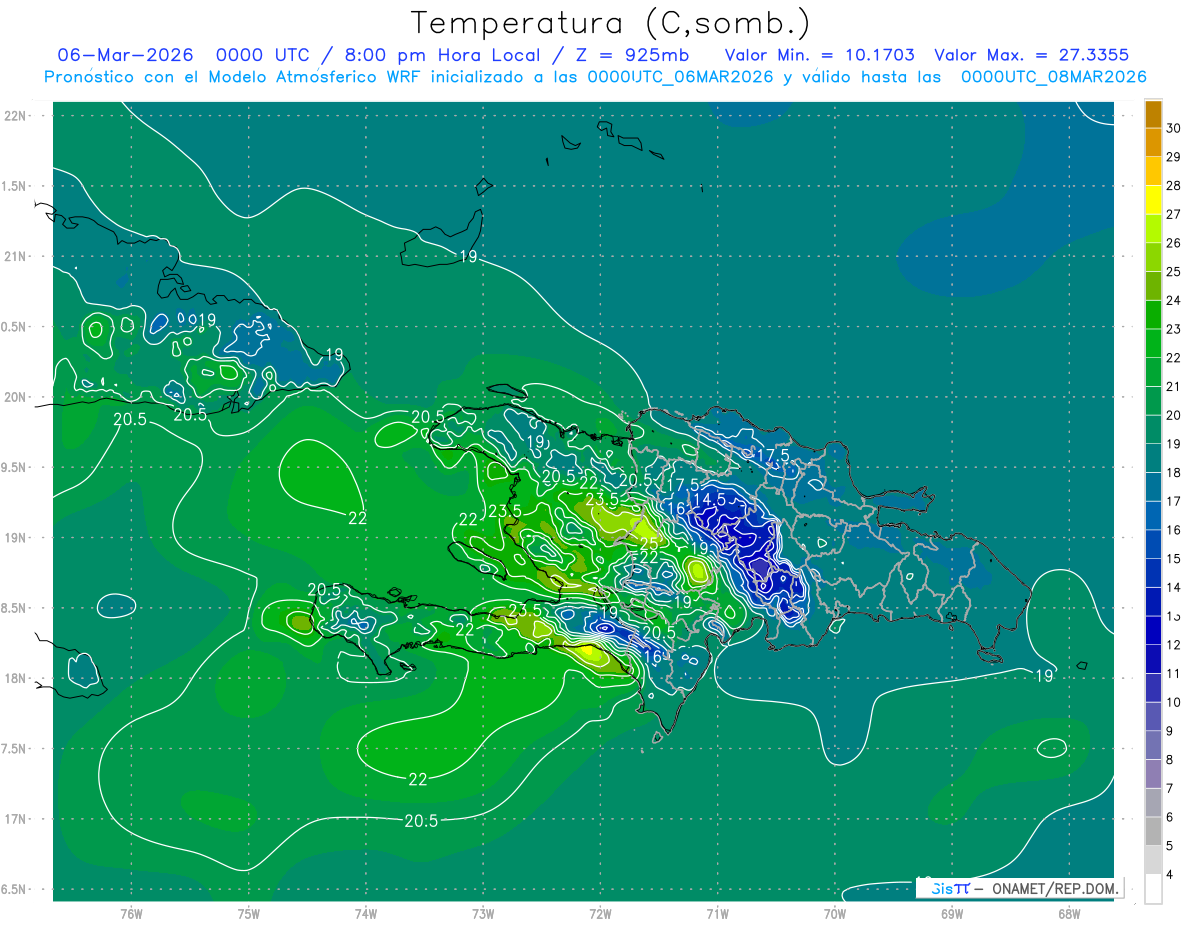Screen dimensions: 1200x927
Task: Click 'Valor Min. = 10.1703' text
Action: (x=819, y=55)
